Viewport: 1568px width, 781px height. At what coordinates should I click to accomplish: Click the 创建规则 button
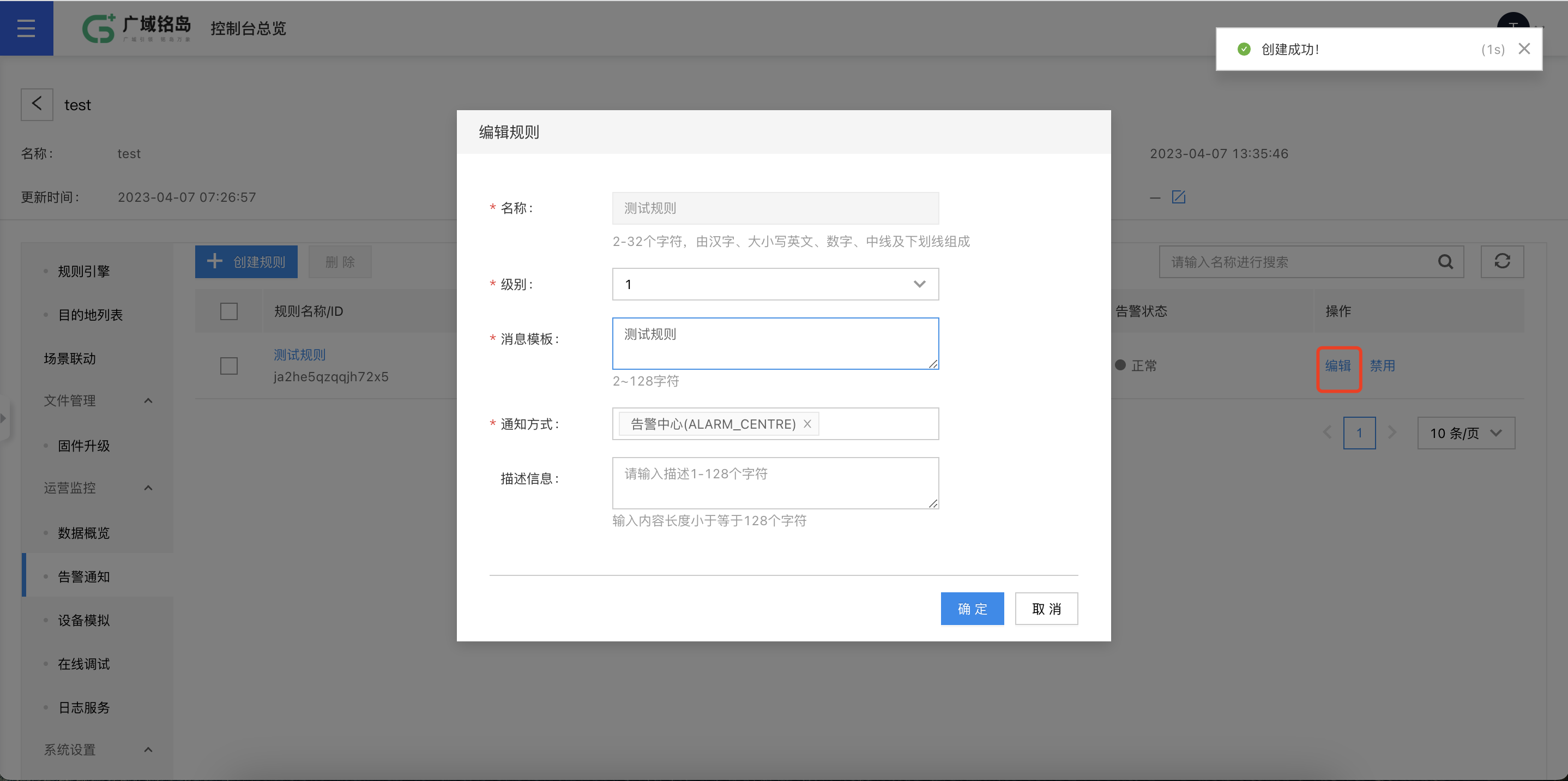point(246,262)
